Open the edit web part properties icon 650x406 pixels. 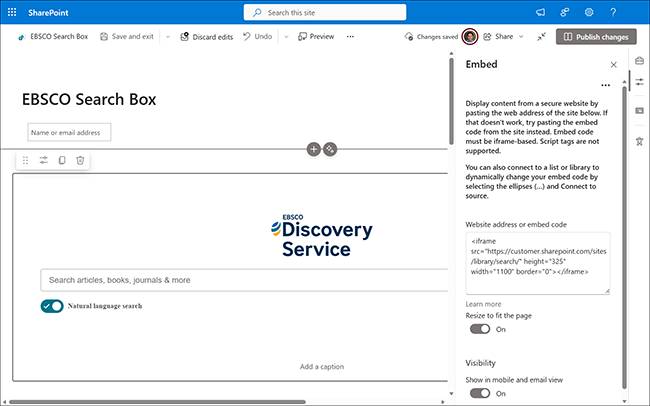click(44, 160)
